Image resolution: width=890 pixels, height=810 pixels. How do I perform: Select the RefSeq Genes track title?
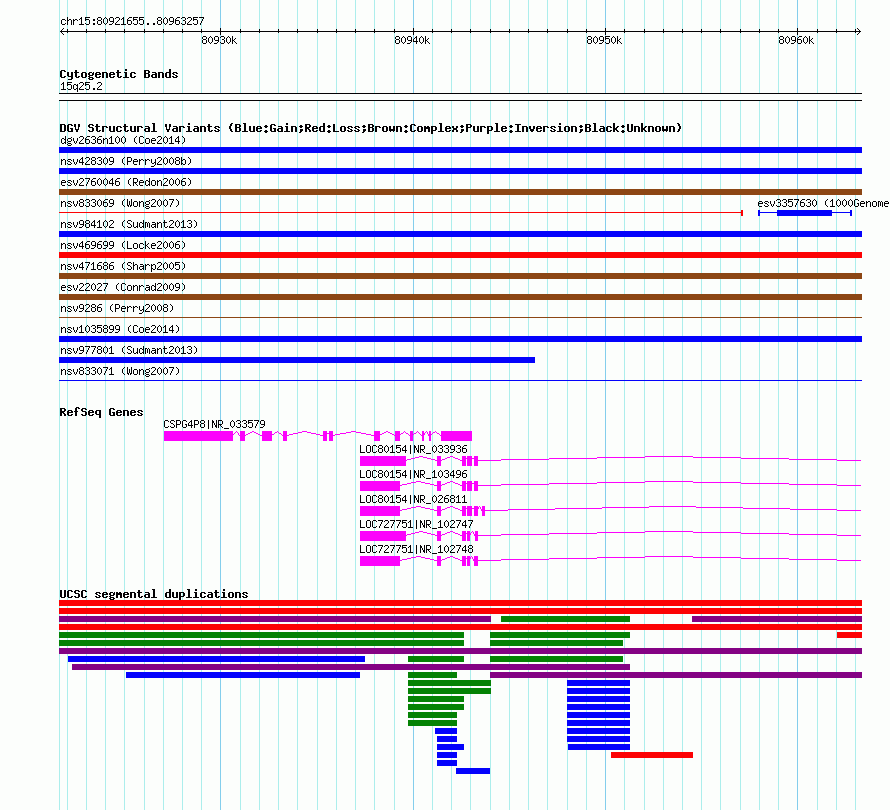coord(102,412)
